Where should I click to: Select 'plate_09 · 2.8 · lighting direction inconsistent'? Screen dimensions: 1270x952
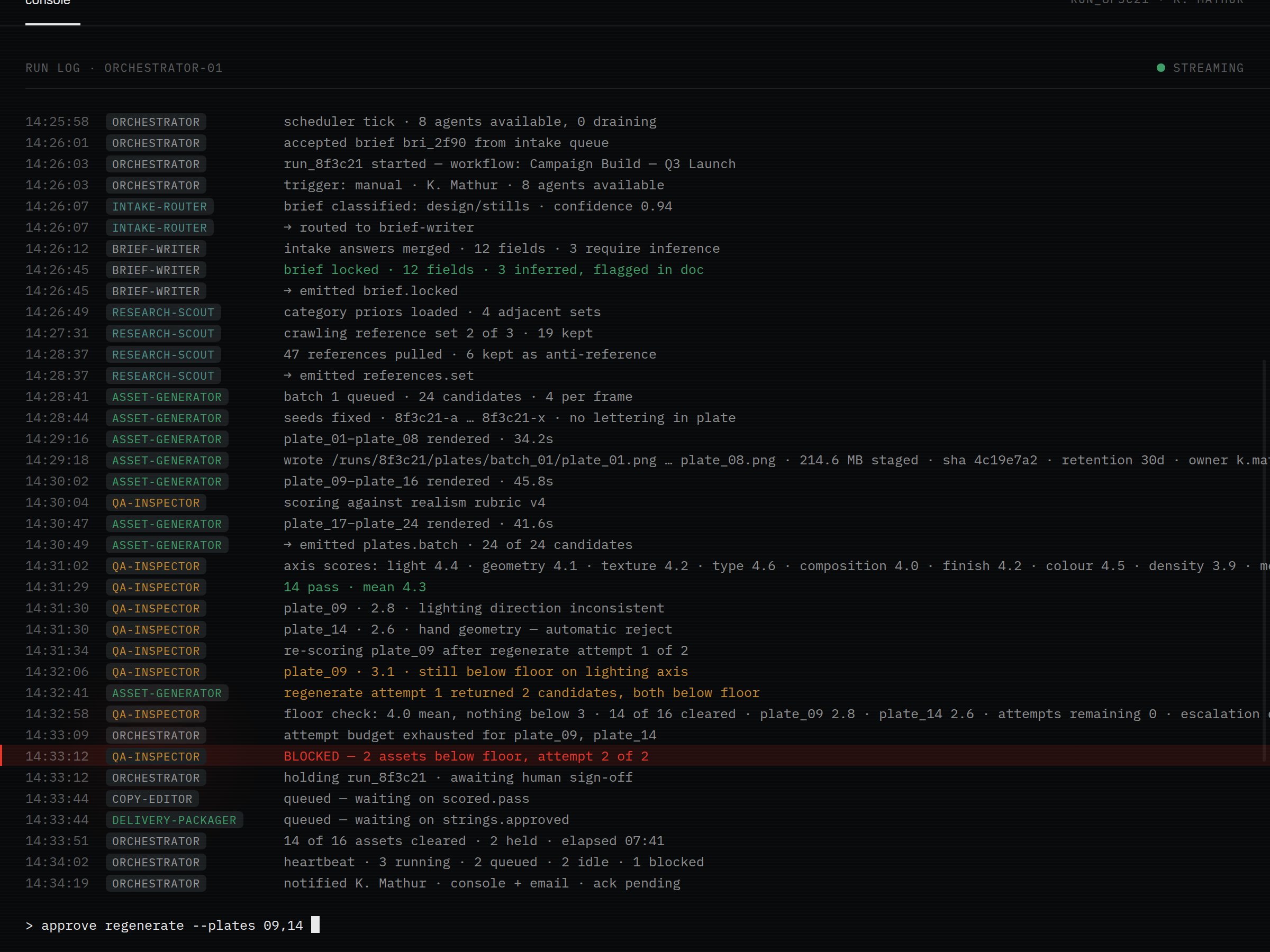tap(474, 608)
